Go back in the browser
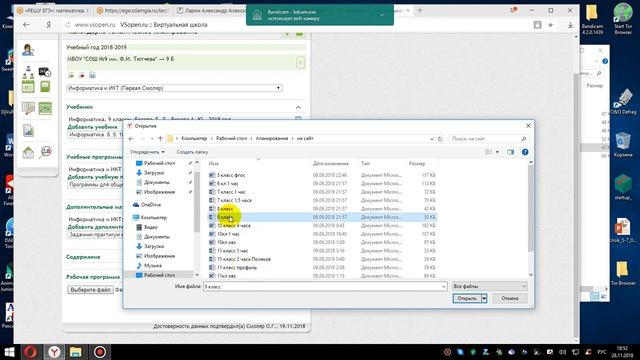 coord(27,25)
